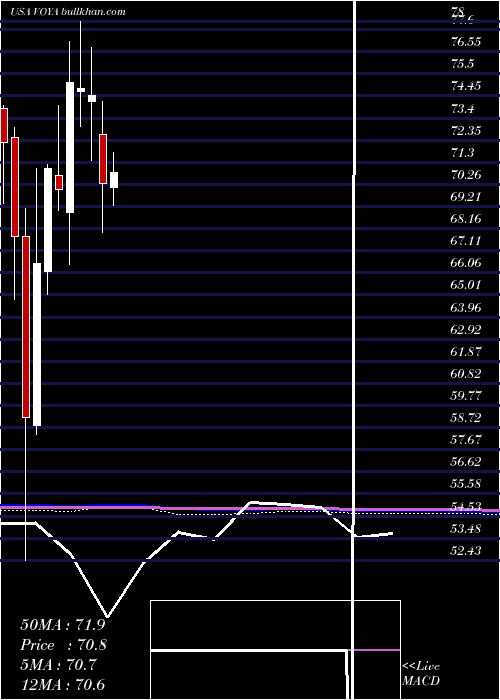Click the 76.55 price axis label
Image resolution: width=500 pixels, height=700 pixels.
tap(467, 42)
